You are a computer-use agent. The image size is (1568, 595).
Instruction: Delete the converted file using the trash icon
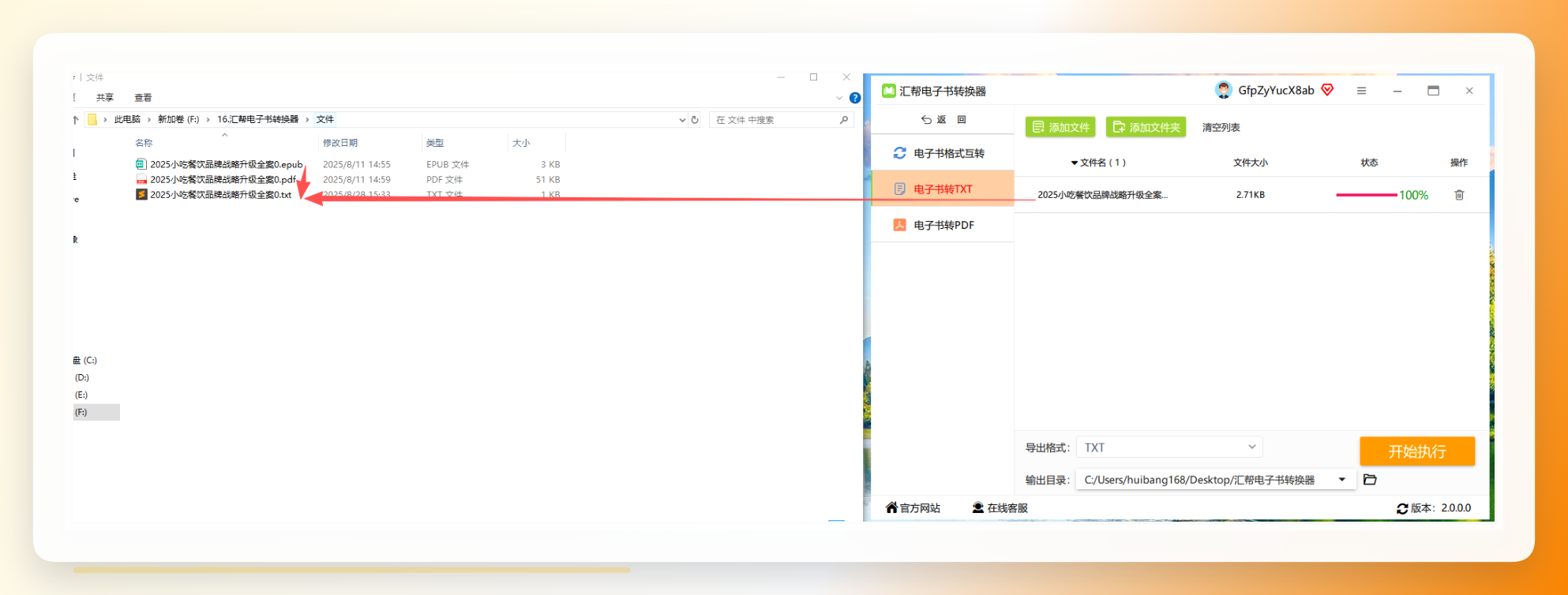point(1459,195)
